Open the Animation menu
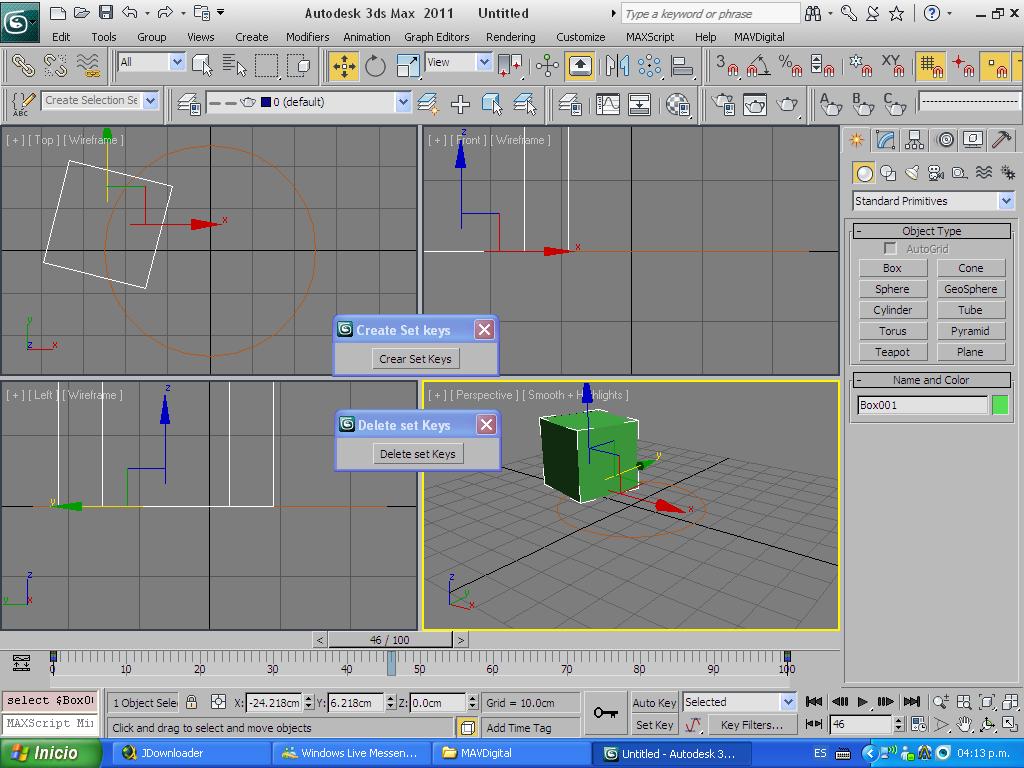Viewport: 1024px width, 768px height. [367, 37]
